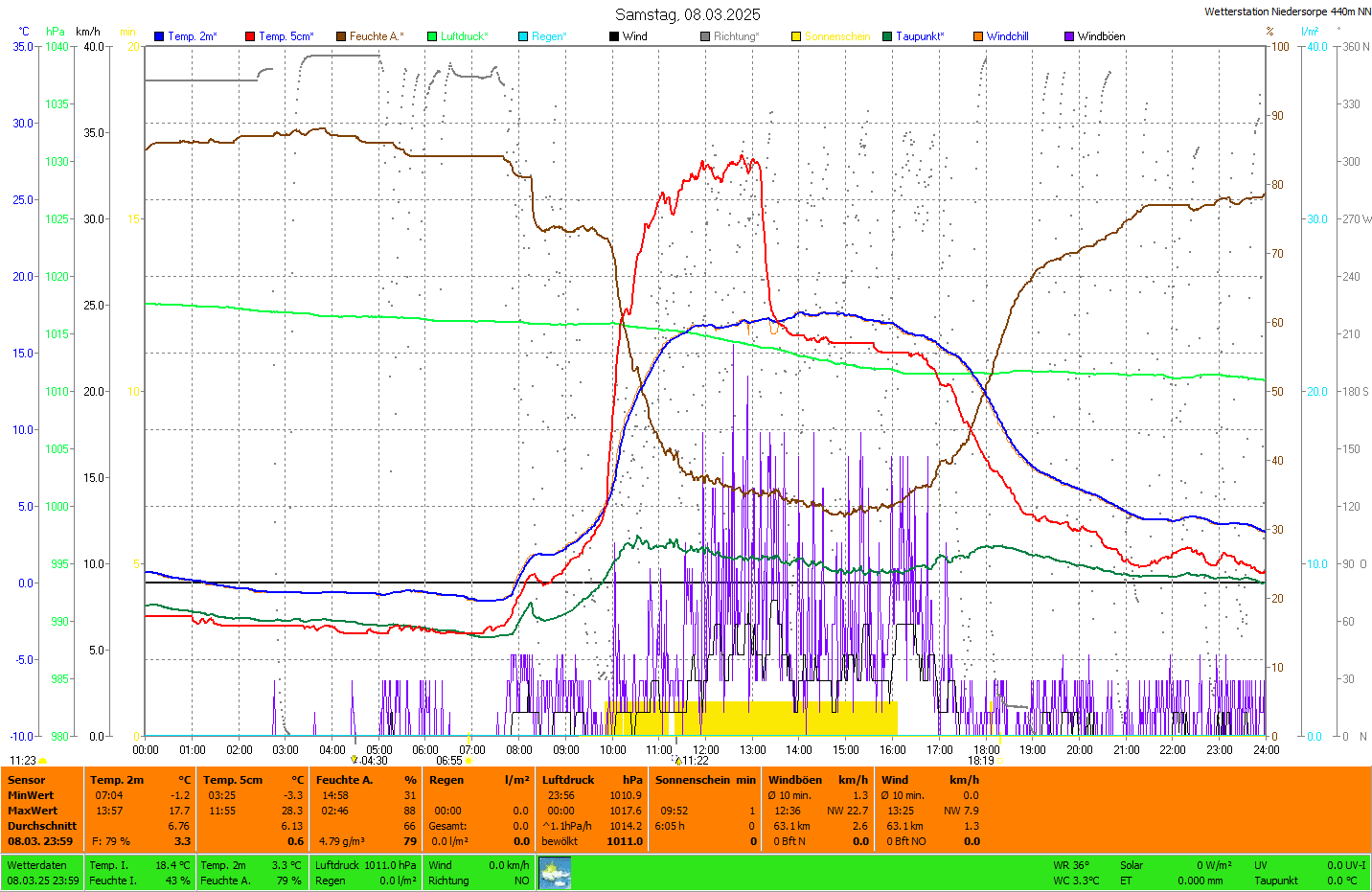Click the yellow Sonnenschein legend square
Screen dimensions: 1372x892
click(x=796, y=36)
